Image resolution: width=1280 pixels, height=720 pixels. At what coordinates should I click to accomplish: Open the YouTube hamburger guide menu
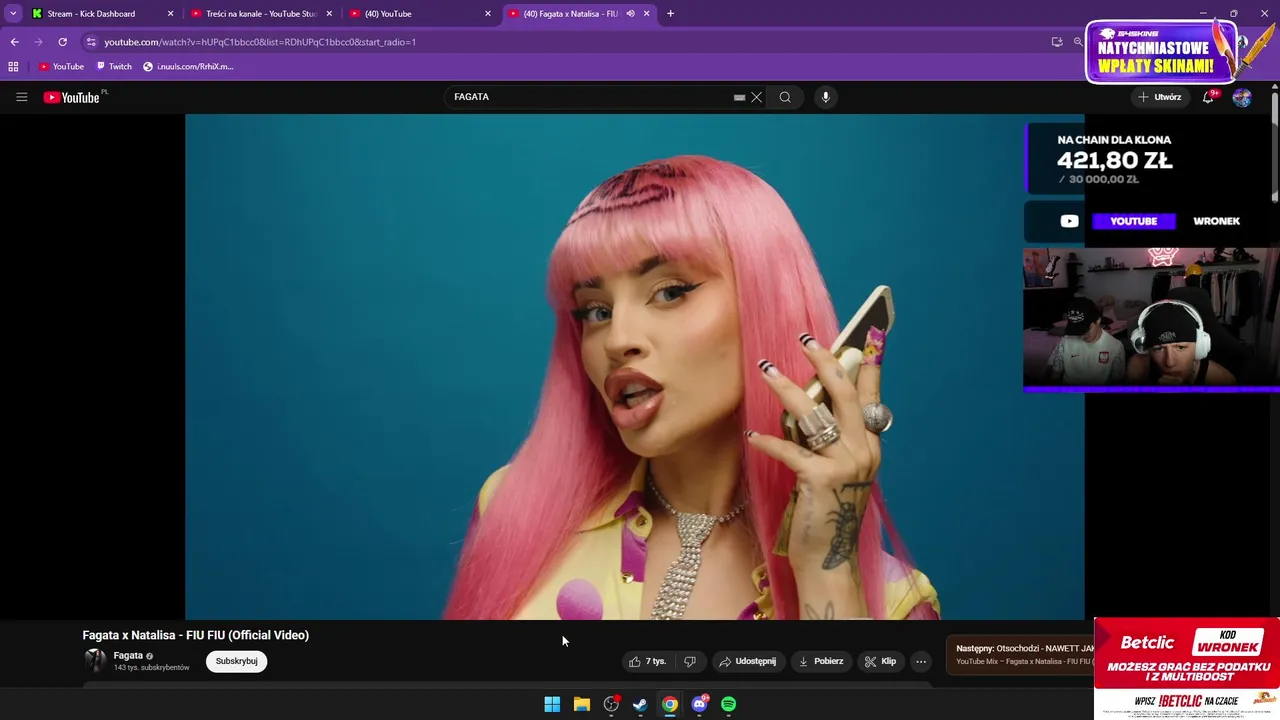[x=21, y=97]
